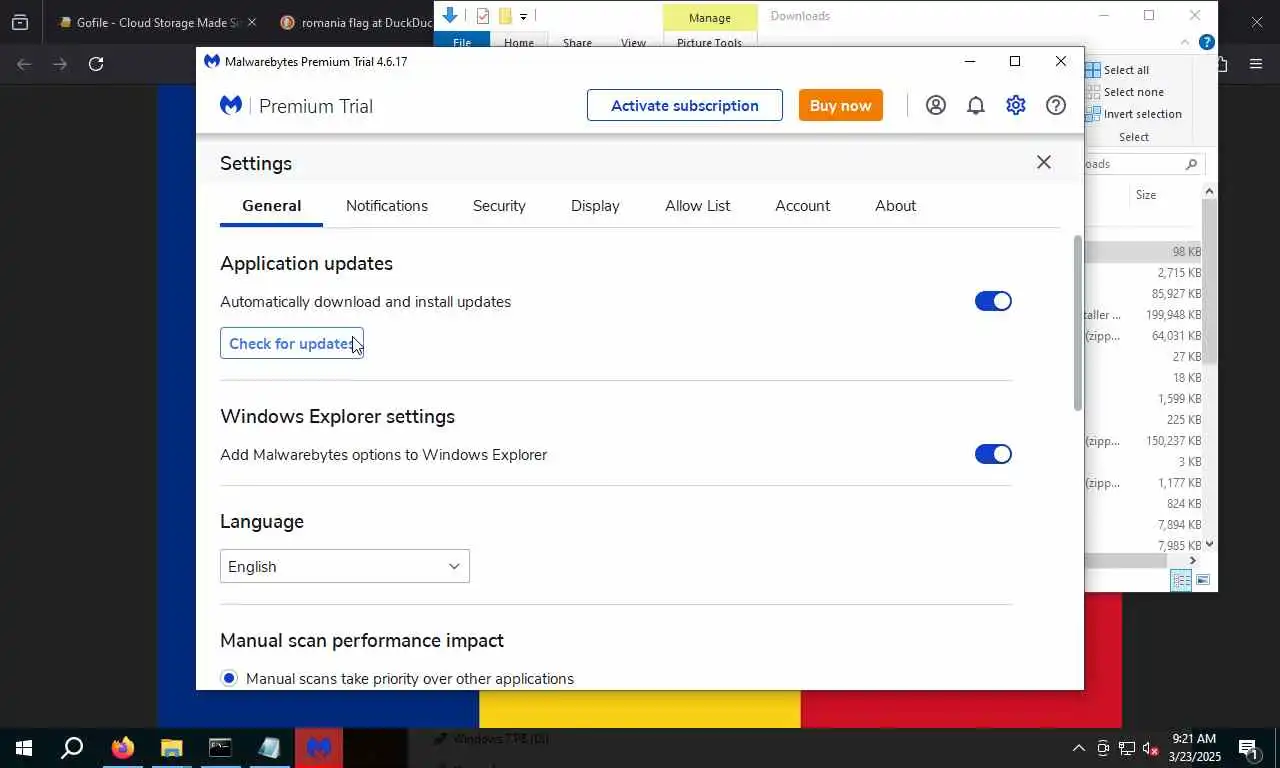Open the notifications bell in Malwarebytes

click(x=976, y=105)
